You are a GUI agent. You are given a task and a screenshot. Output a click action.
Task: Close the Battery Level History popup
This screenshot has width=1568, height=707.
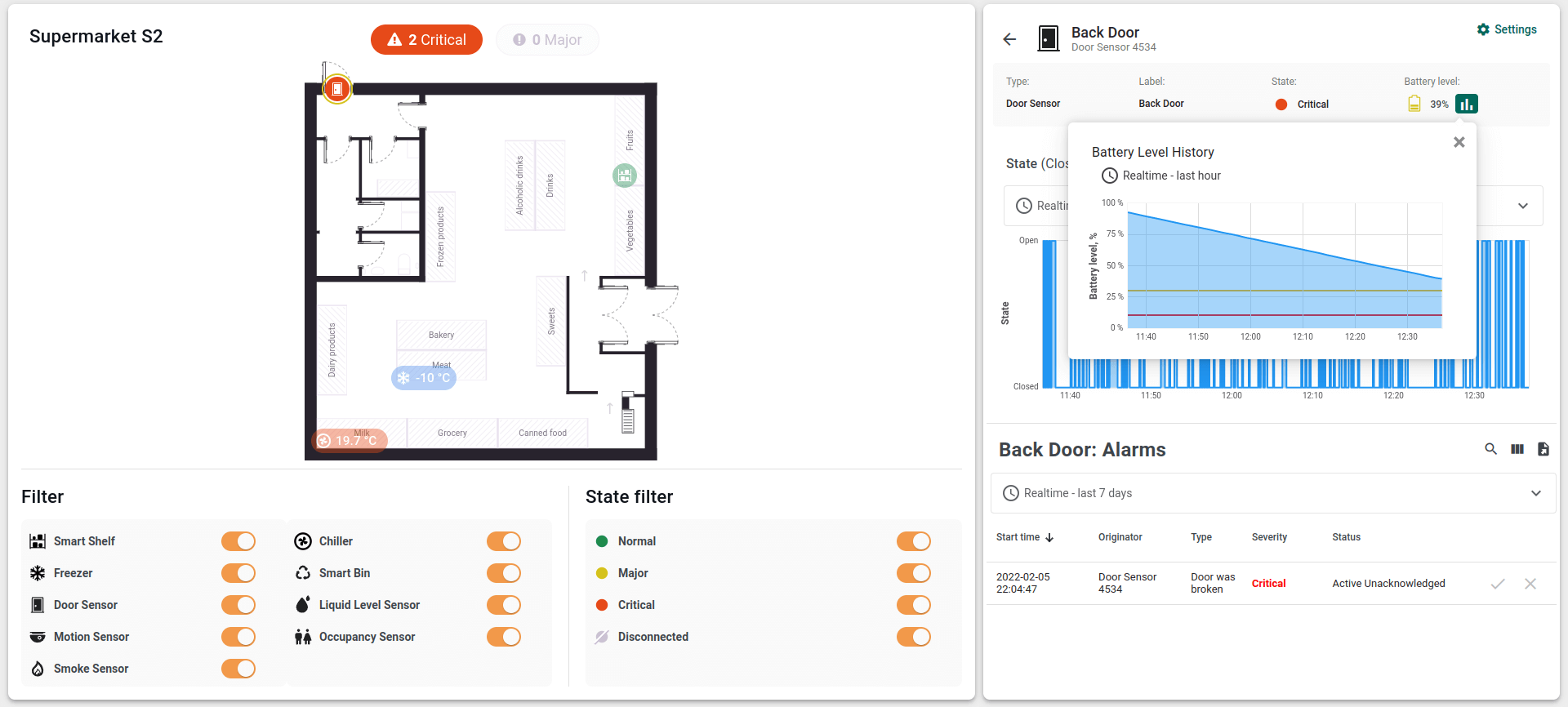pyautogui.click(x=1459, y=142)
